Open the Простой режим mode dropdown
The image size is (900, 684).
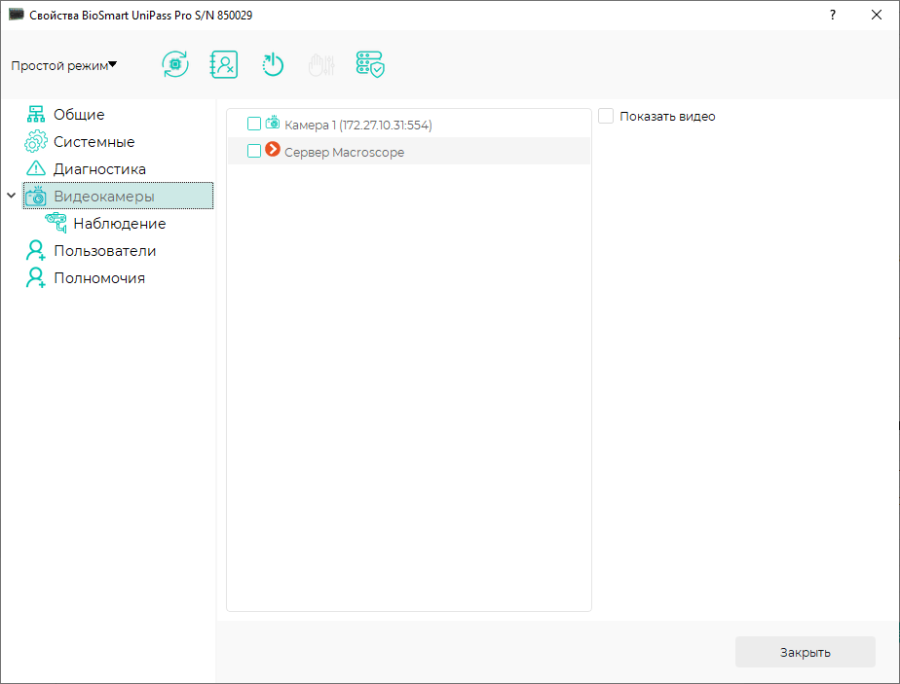[x=64, y=65]
